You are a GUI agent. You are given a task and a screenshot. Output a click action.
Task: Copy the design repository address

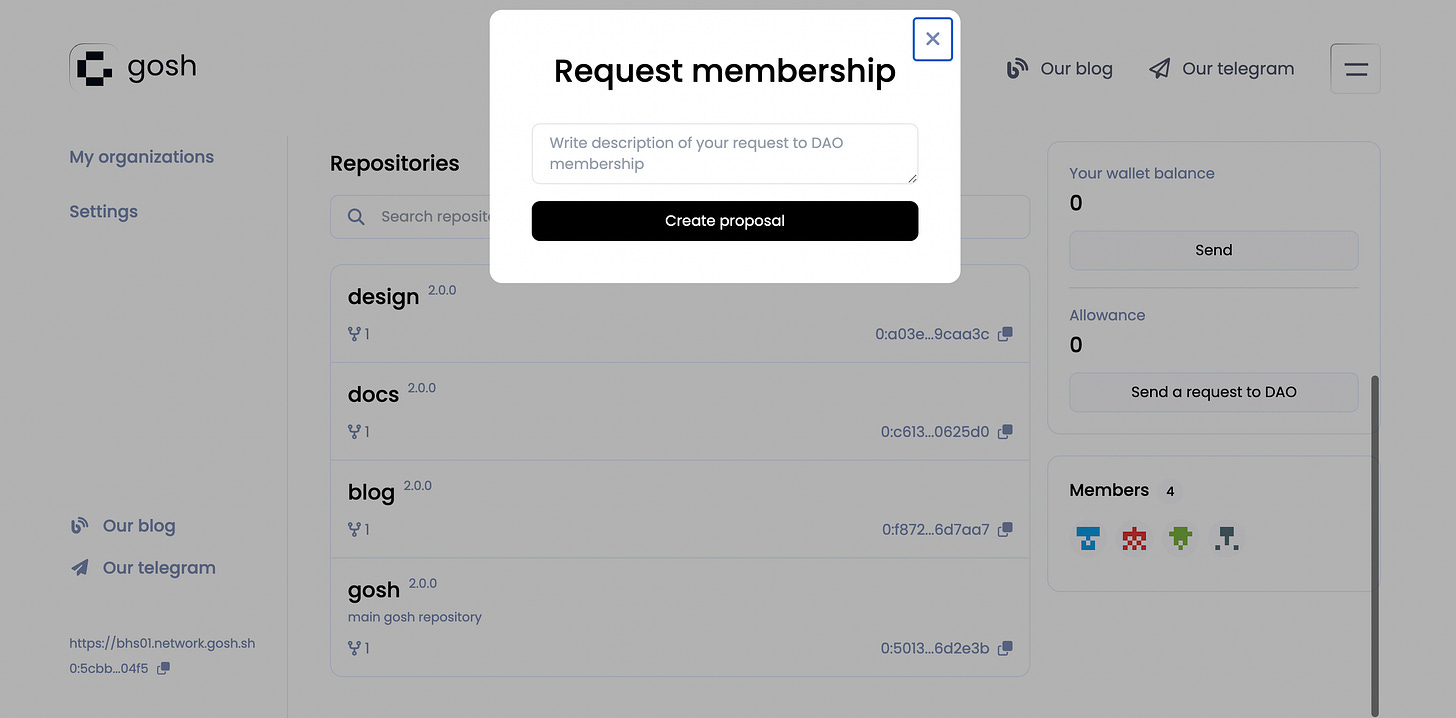[1005, 334]
